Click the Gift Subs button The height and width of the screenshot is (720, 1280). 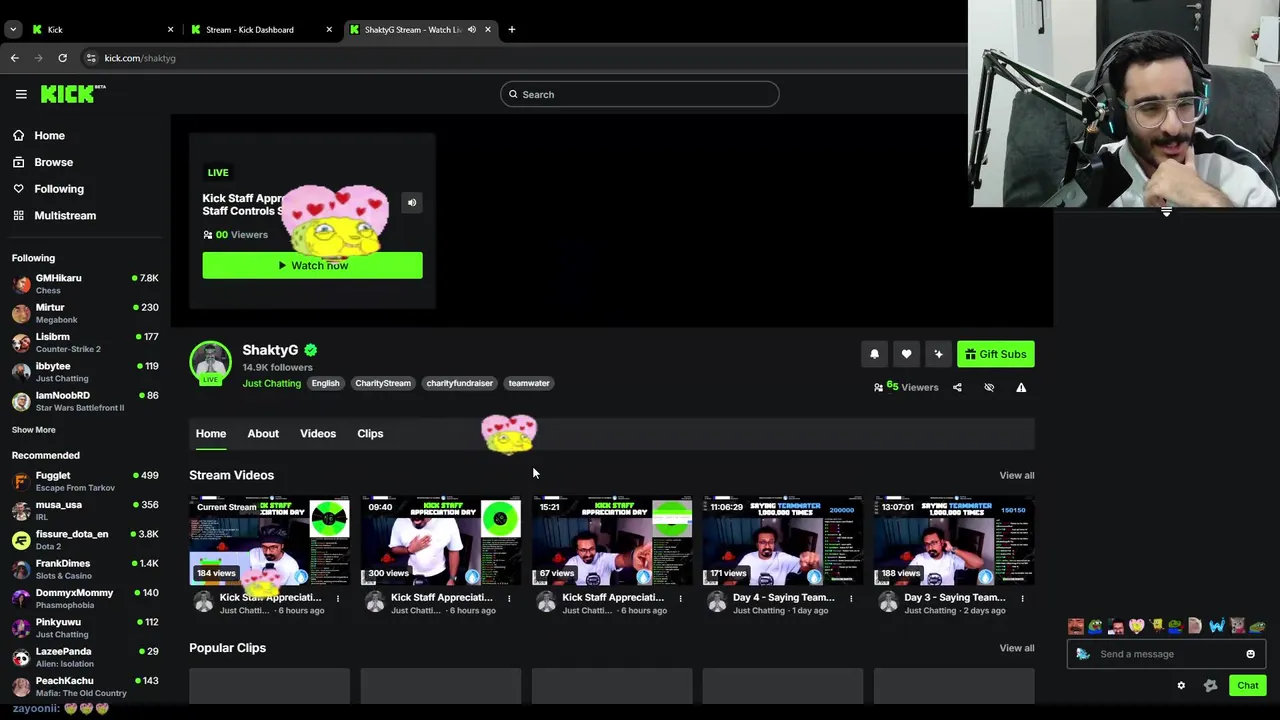point(995,354)
